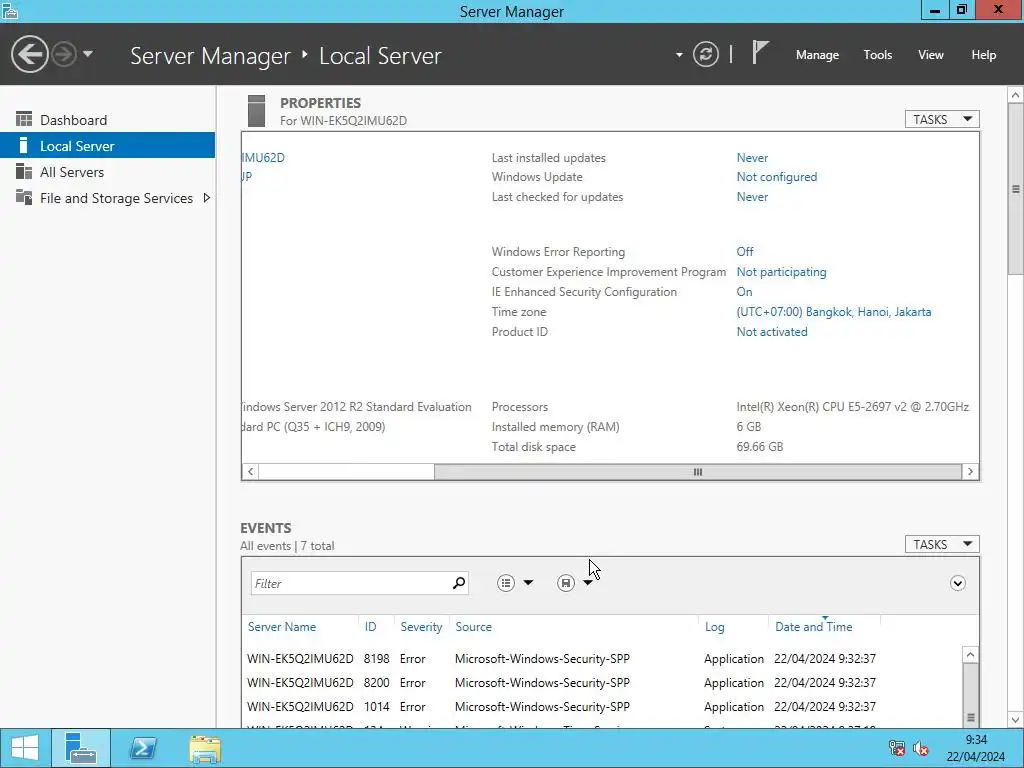Click the properties horizontal scrollbar right arrow
Viewport: 1024px width, 768px height.
(x=970, y=472)
